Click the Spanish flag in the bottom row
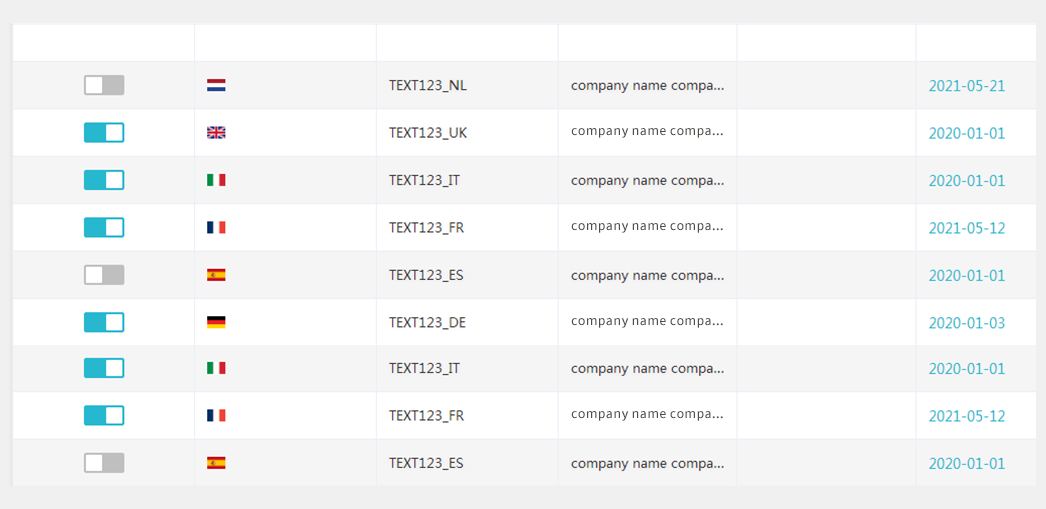Screen dimensions: 1046x509 (216, 463)
